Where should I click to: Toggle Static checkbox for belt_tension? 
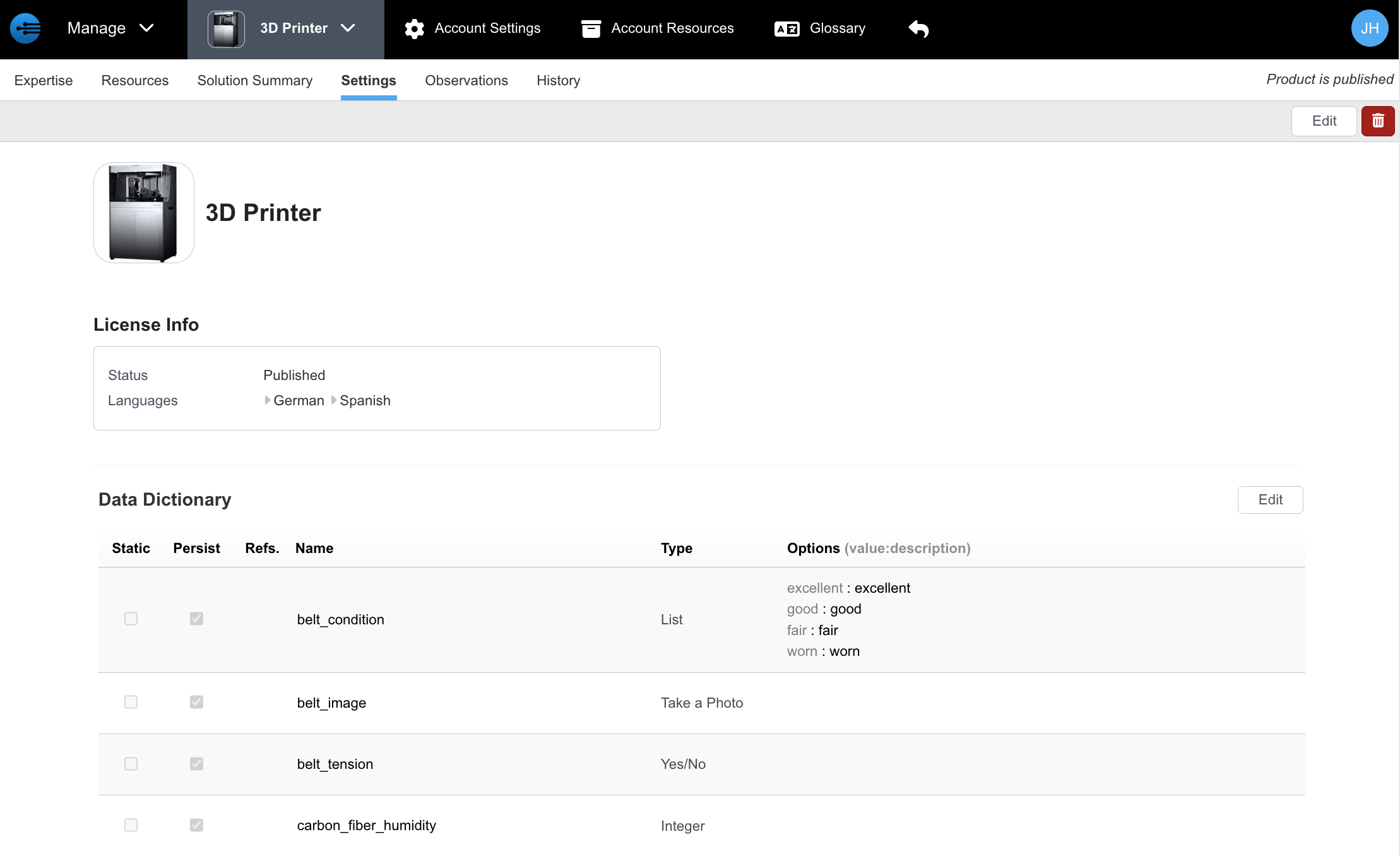pyautogui.click(x=131, y=764)
